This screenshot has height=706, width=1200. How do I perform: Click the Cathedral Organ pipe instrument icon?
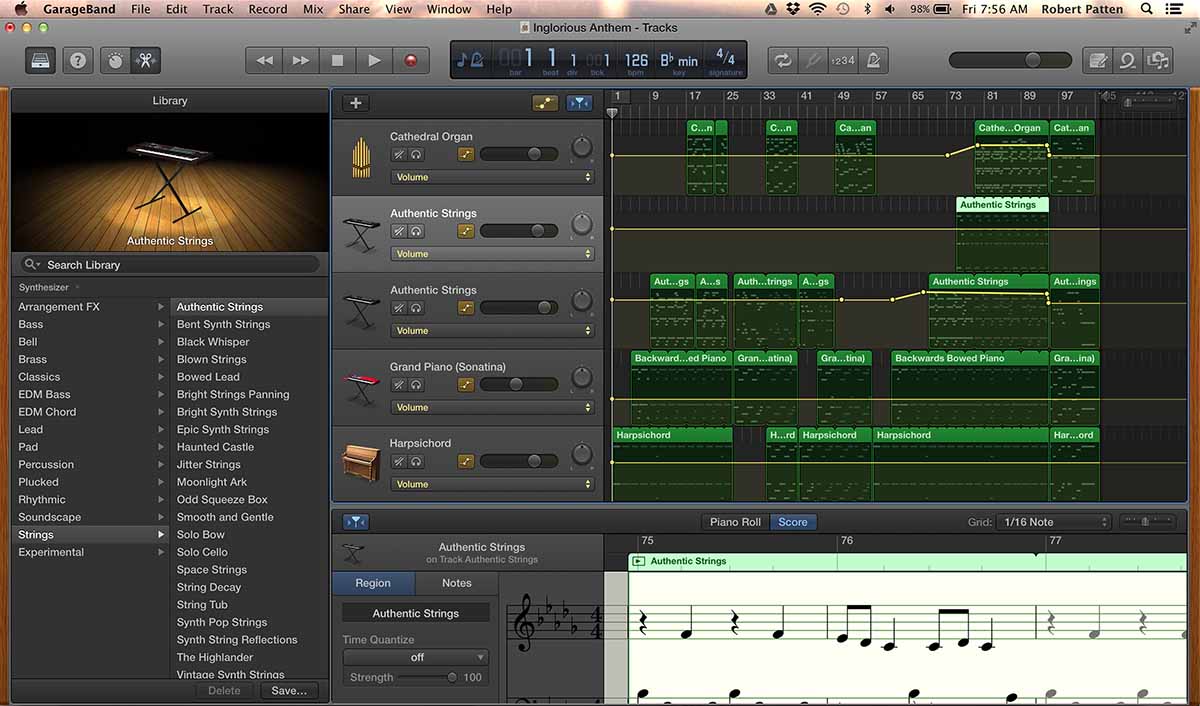coord(360,155)
